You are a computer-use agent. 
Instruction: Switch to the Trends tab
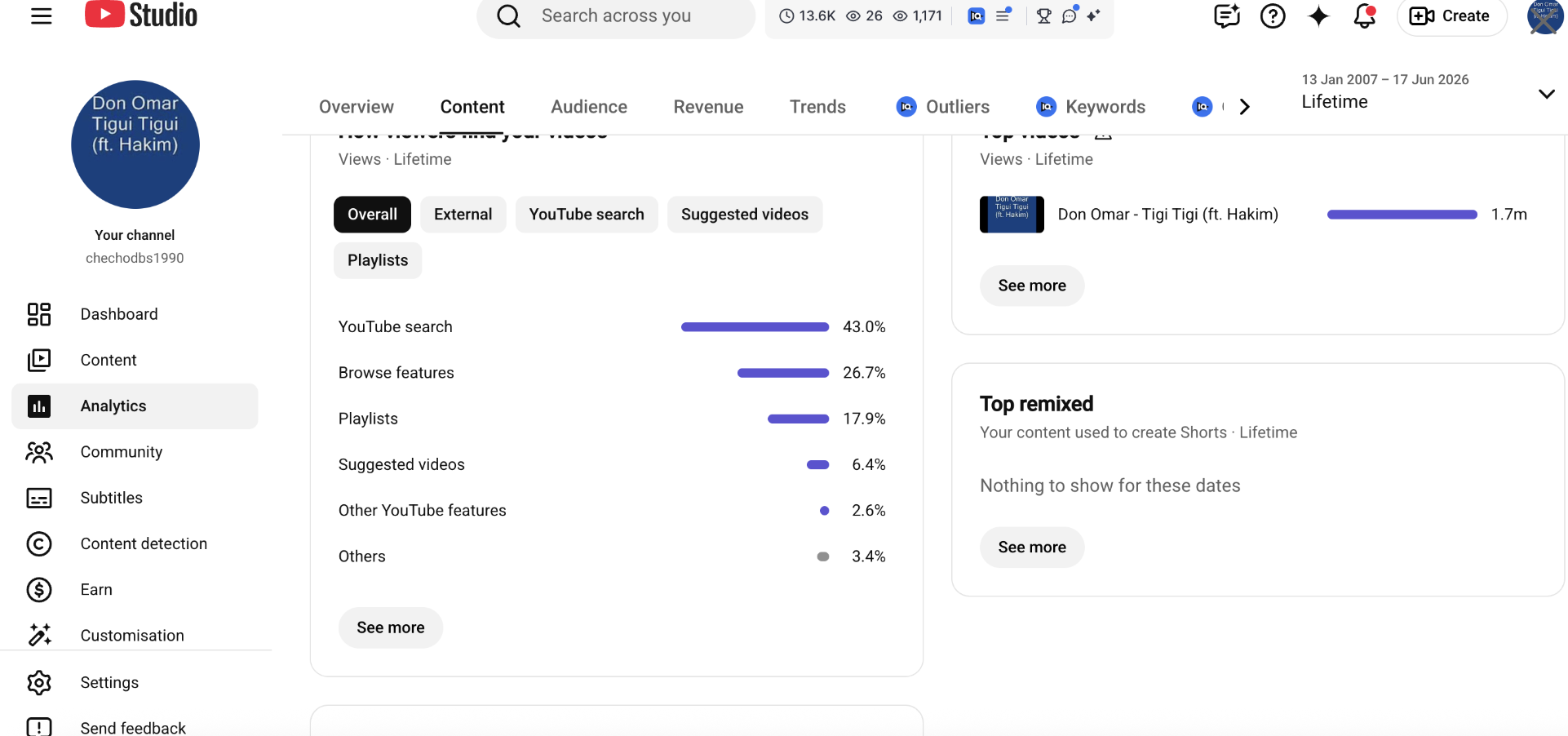817,107
